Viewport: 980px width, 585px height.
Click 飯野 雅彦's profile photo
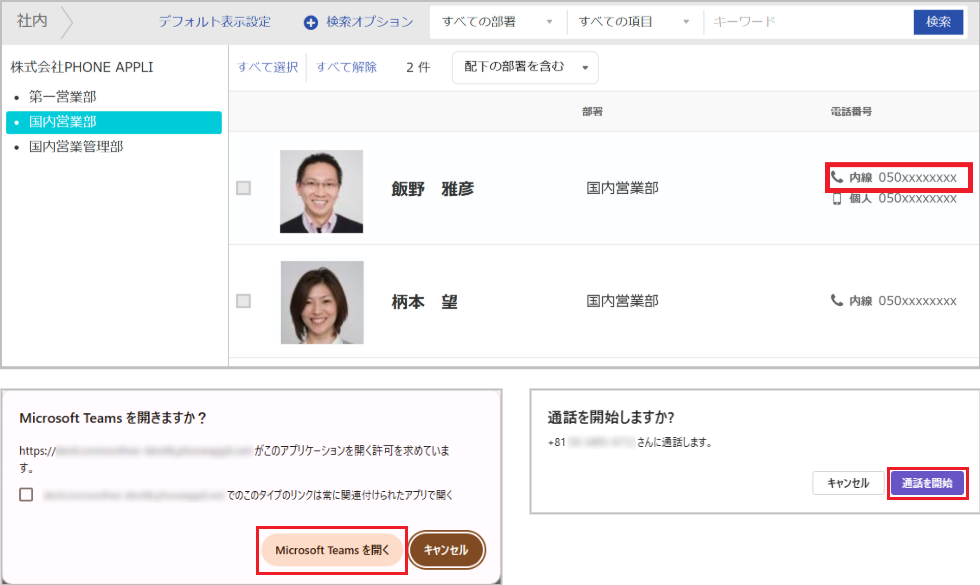click(321, 191)
